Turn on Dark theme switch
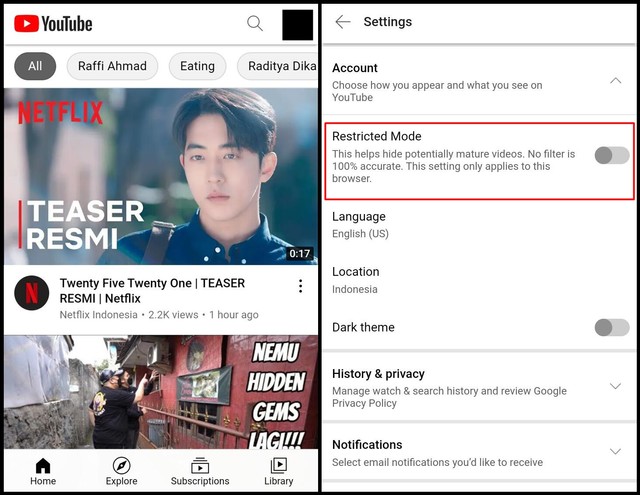 (x=612, y=328)
